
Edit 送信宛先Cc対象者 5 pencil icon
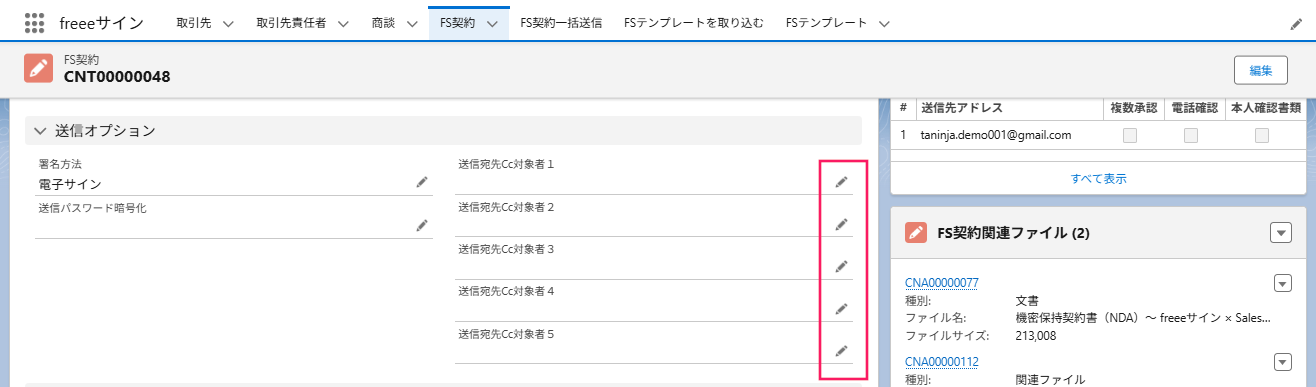(x=841, y=350)
